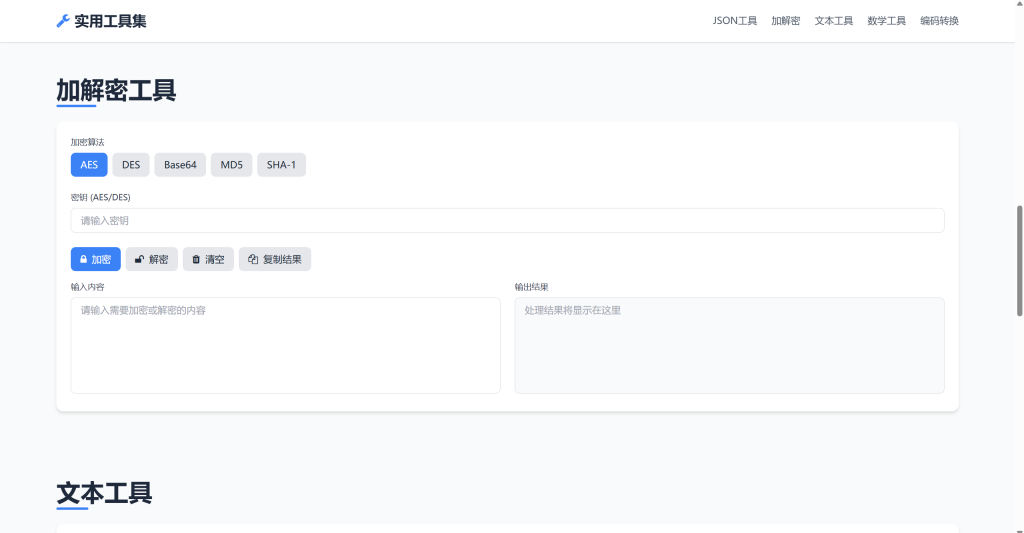1024x533 pixels.
Task: Switch algorithm to MD5
Action: pos(231,165)
